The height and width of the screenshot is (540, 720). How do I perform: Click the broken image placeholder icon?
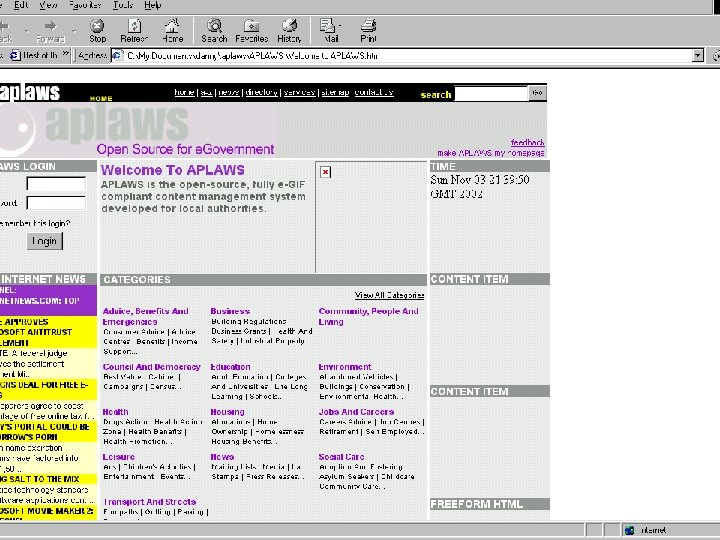click(x=326, y=172)
